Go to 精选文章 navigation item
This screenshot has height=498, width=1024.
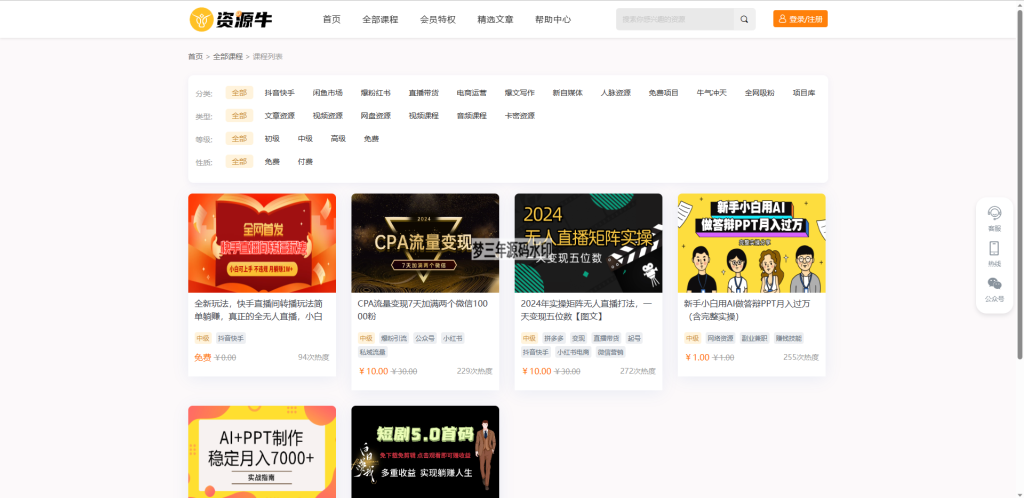tap(496, 19)
